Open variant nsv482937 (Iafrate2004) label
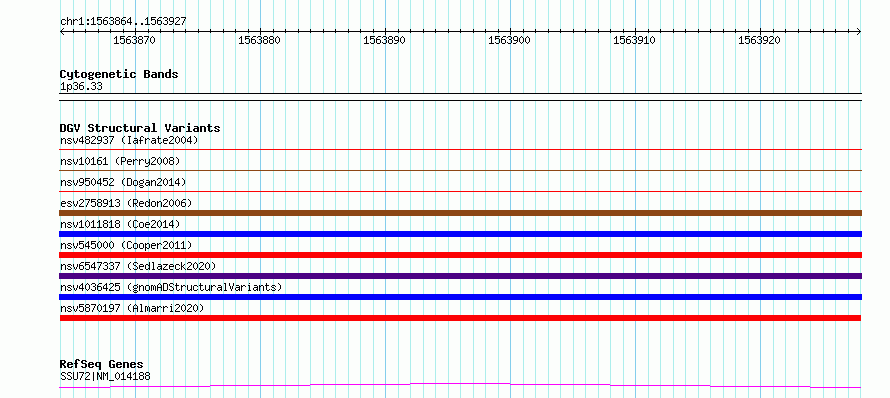Viewport: 890px width, 398px height. [x=129, y=140]
